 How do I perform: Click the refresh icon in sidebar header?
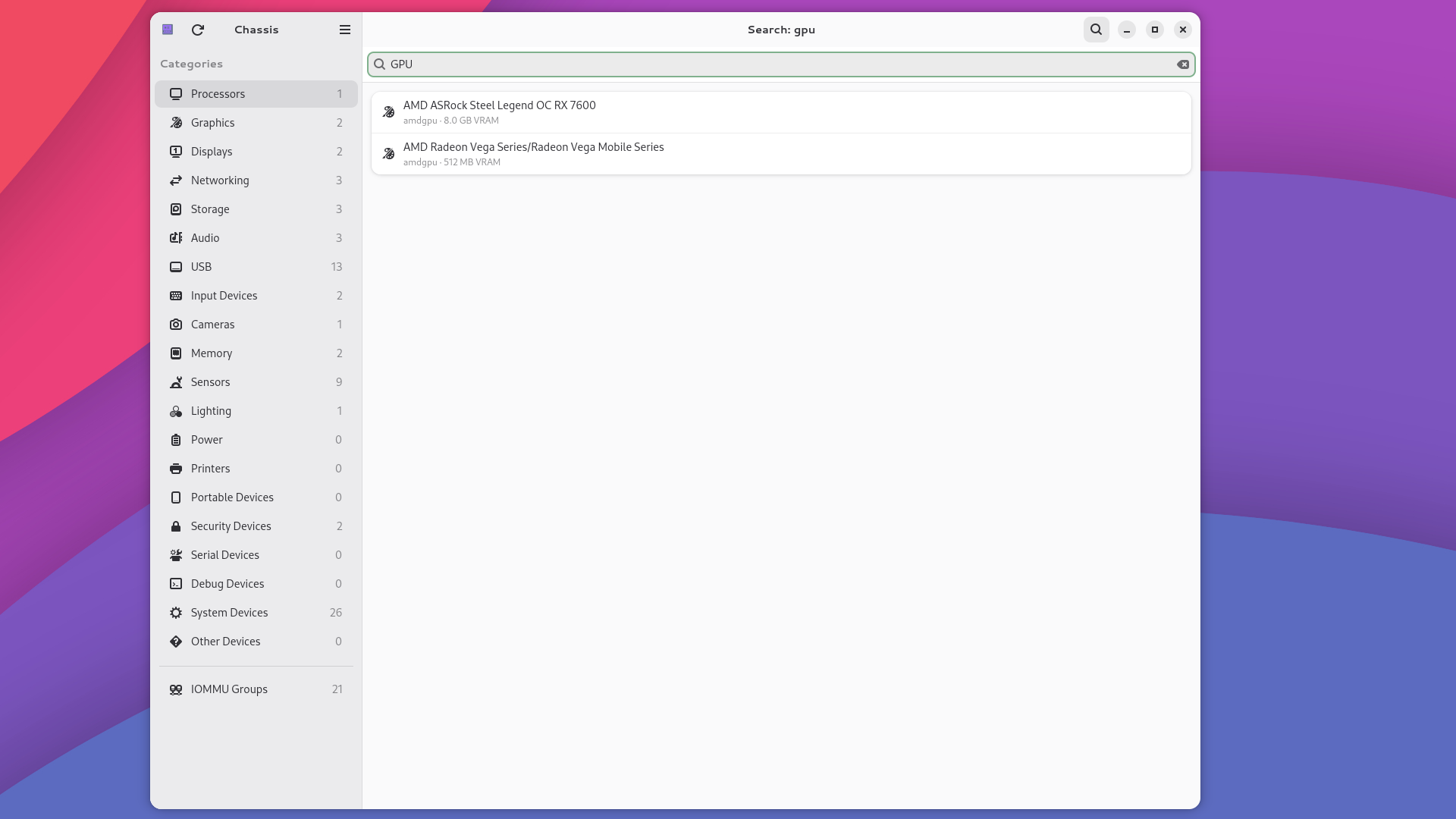198,30
